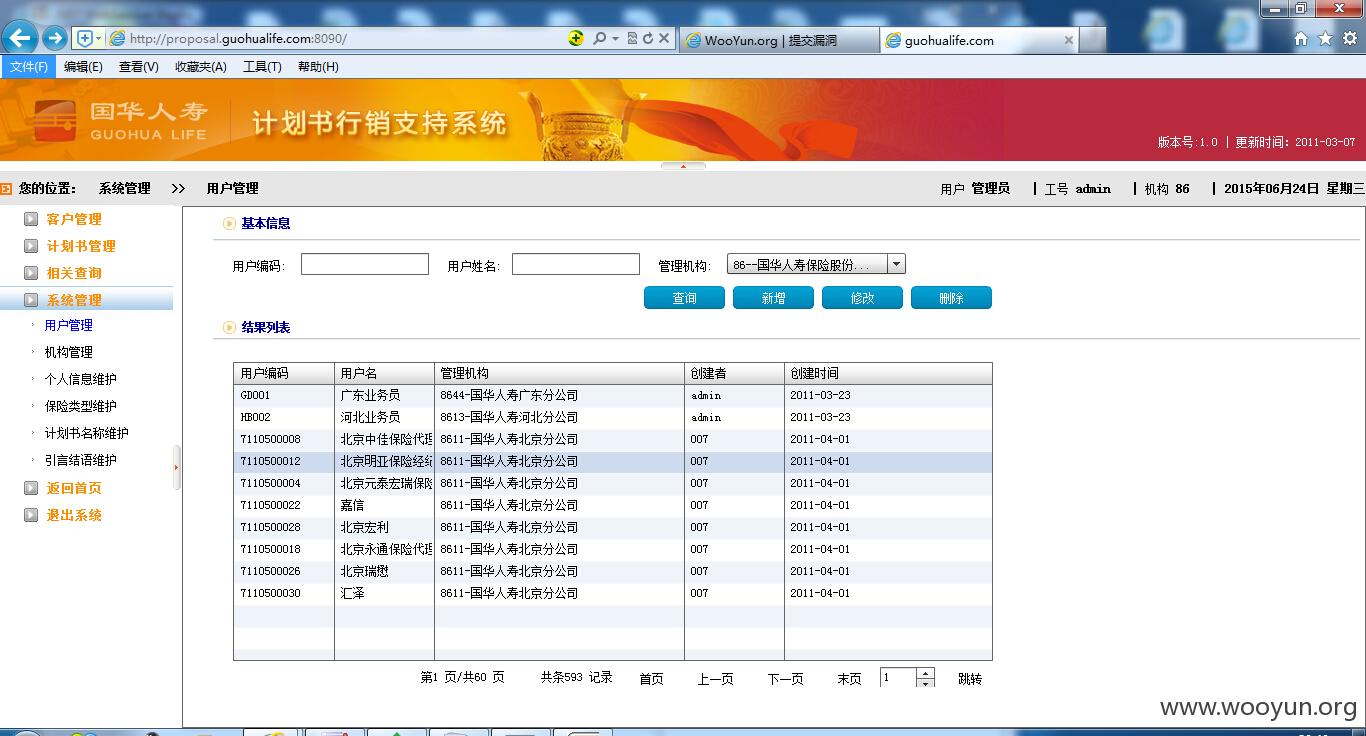Click the 新增 button
This screenshot has height=736, width=1366.
click(x=773, y=298)
